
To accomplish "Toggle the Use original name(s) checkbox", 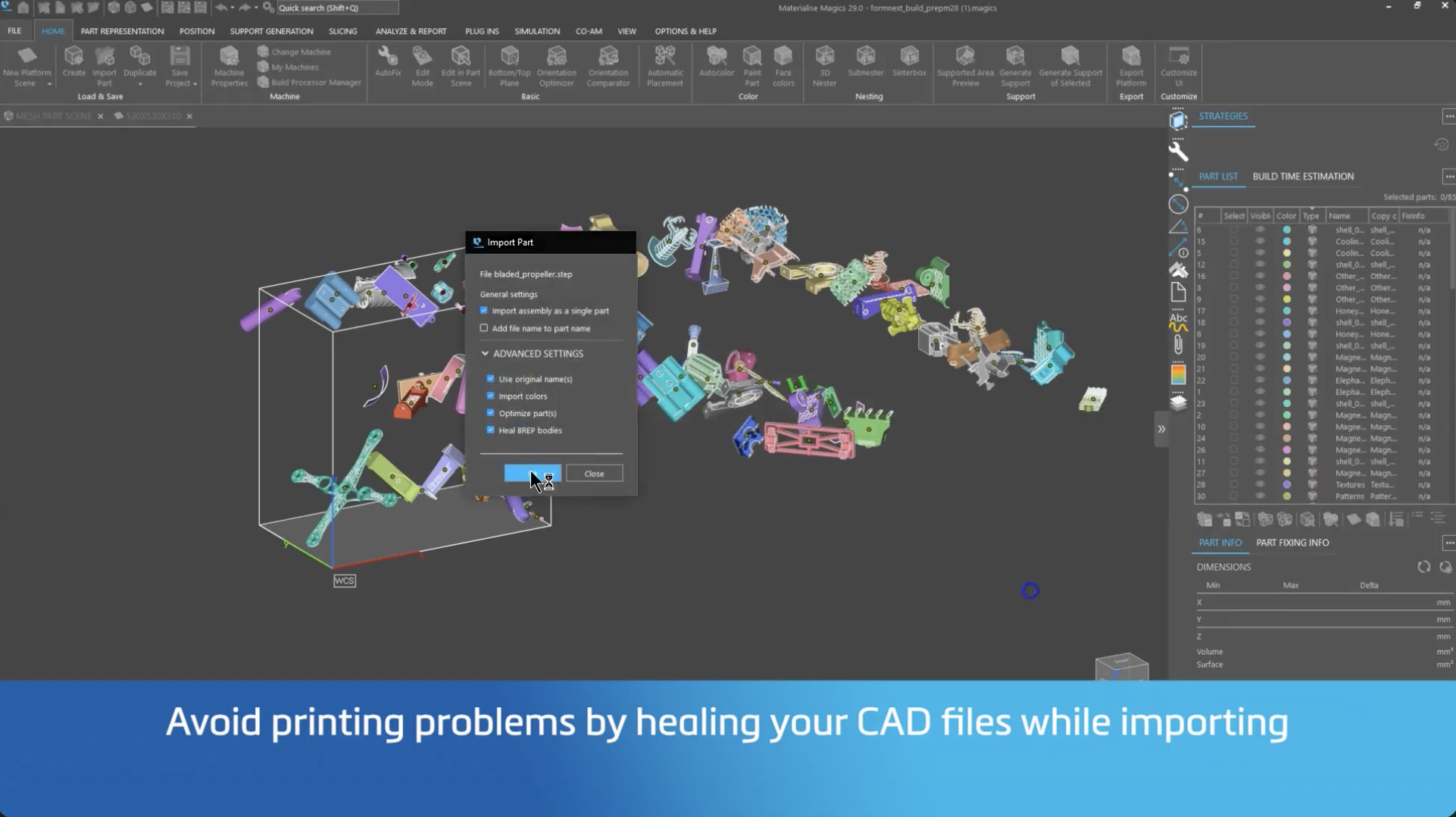I will coord(490,379).
